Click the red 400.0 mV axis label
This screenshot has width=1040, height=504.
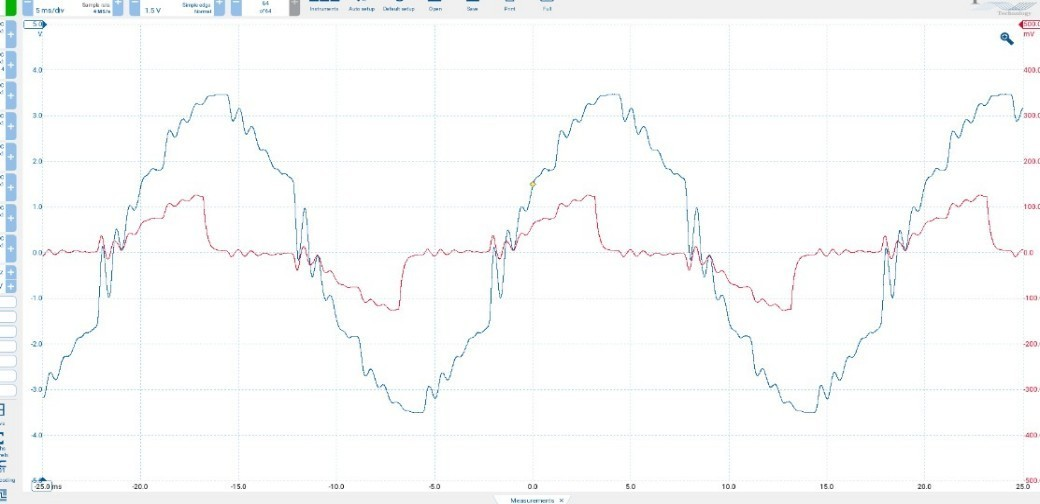(x=1031, y=70)
